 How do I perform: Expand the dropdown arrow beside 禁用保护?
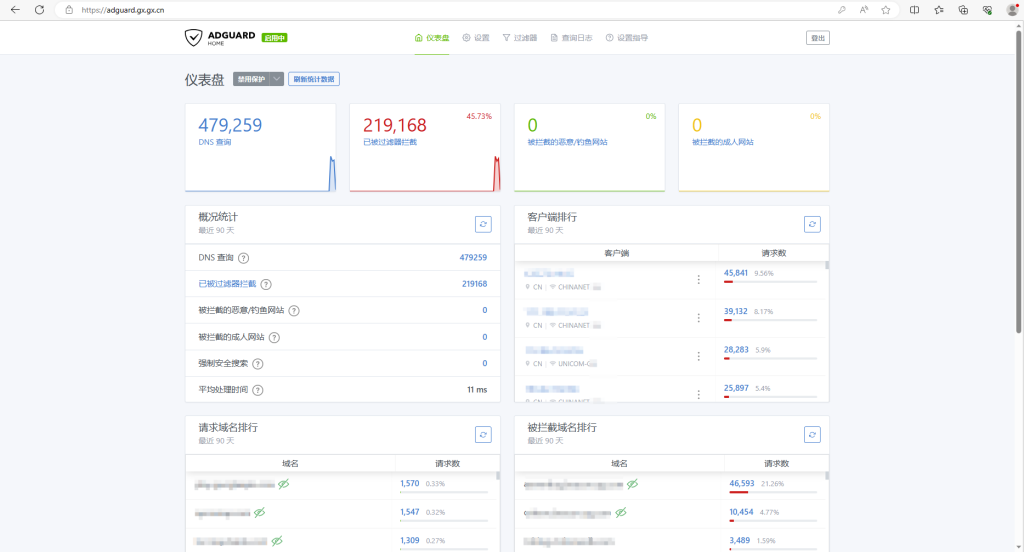pyautogui.click(x=277, y=80)
